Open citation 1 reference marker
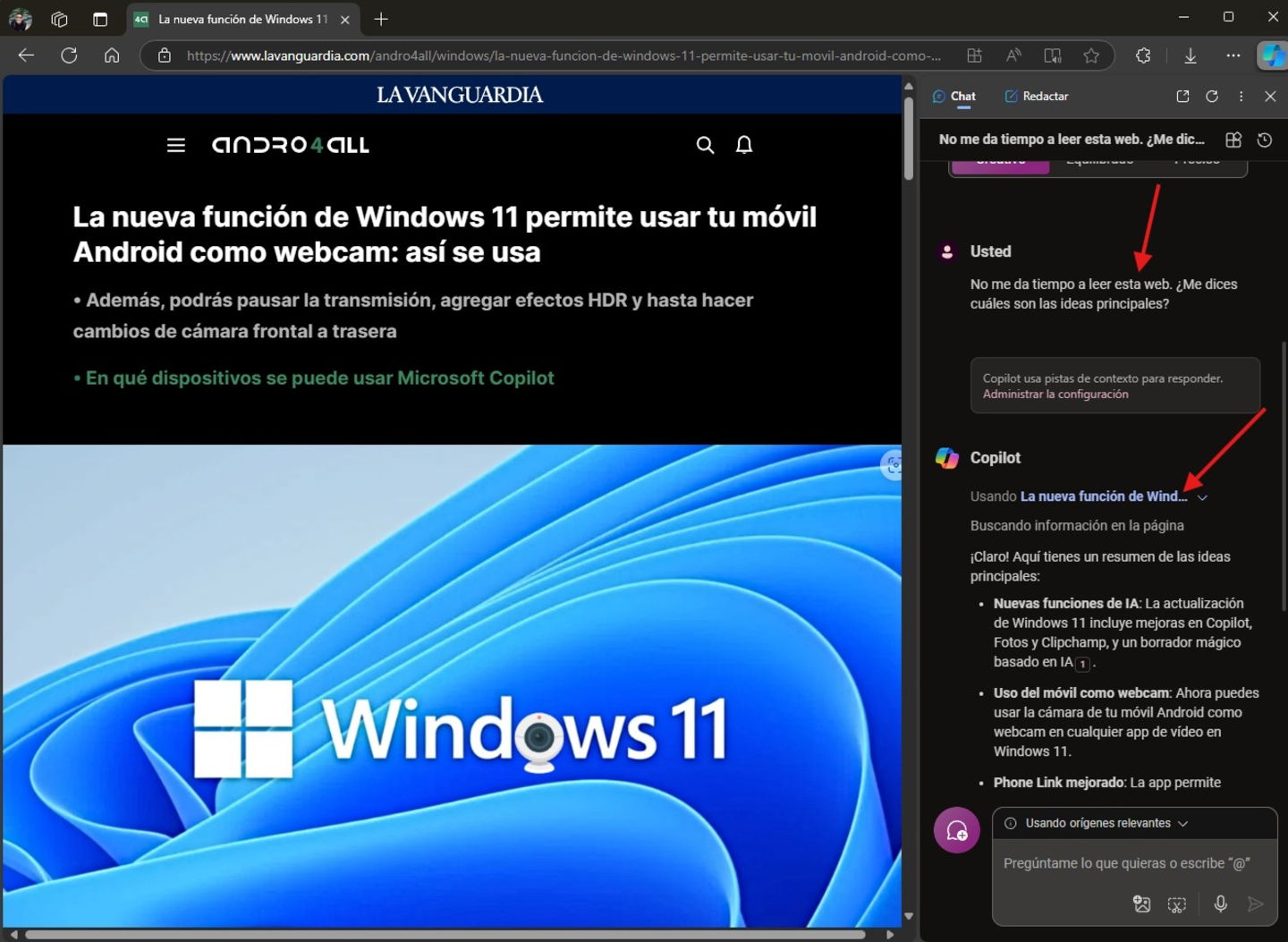The image size is (1288, 942). 1082,664
